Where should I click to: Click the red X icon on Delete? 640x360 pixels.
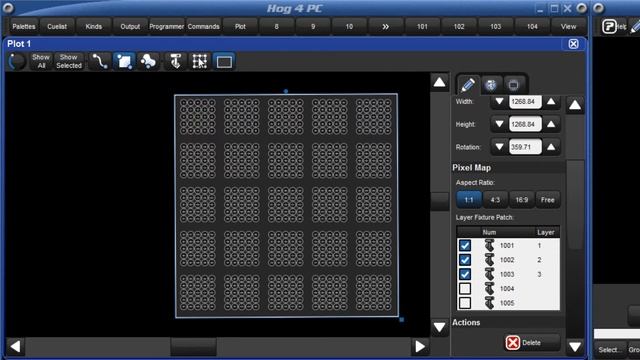point(513,343)
